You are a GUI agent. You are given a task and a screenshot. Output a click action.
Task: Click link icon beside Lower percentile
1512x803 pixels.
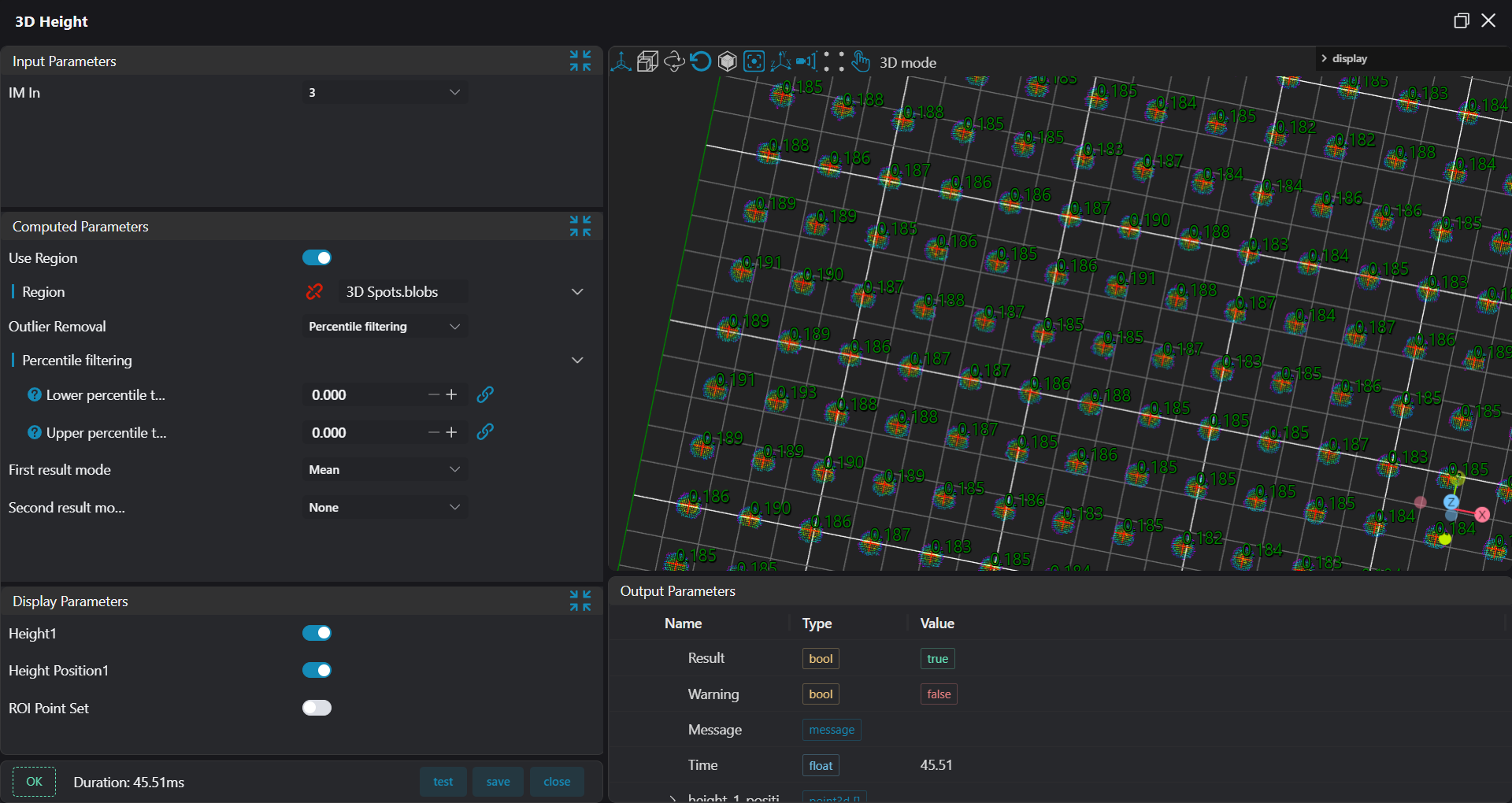[x=485, y=394]
